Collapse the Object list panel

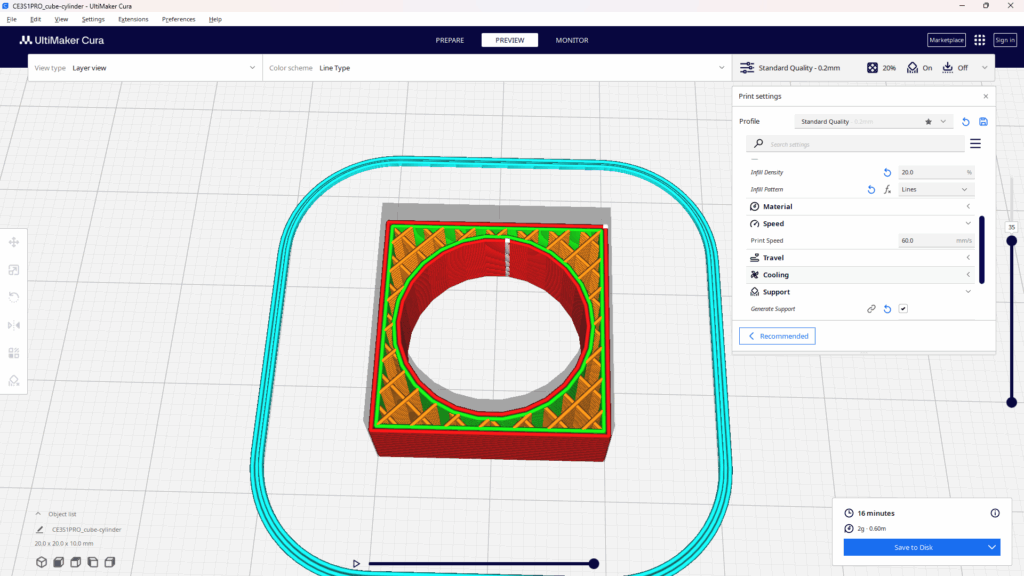pos(38,513)
